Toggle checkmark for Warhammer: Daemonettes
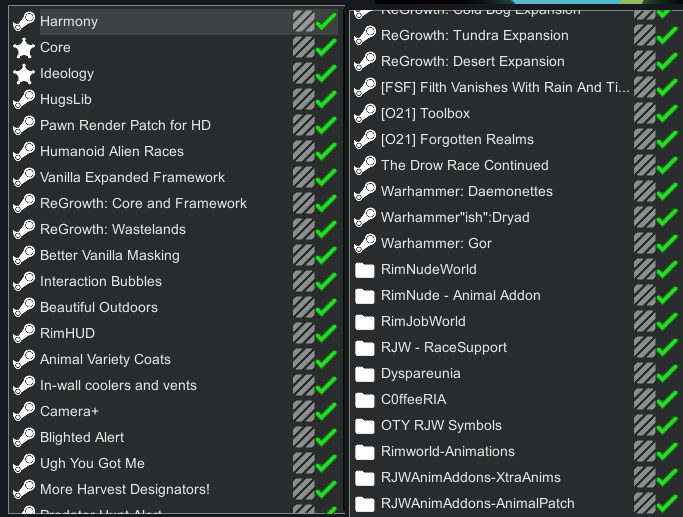683x517 pixels. (x=667, y=191)
